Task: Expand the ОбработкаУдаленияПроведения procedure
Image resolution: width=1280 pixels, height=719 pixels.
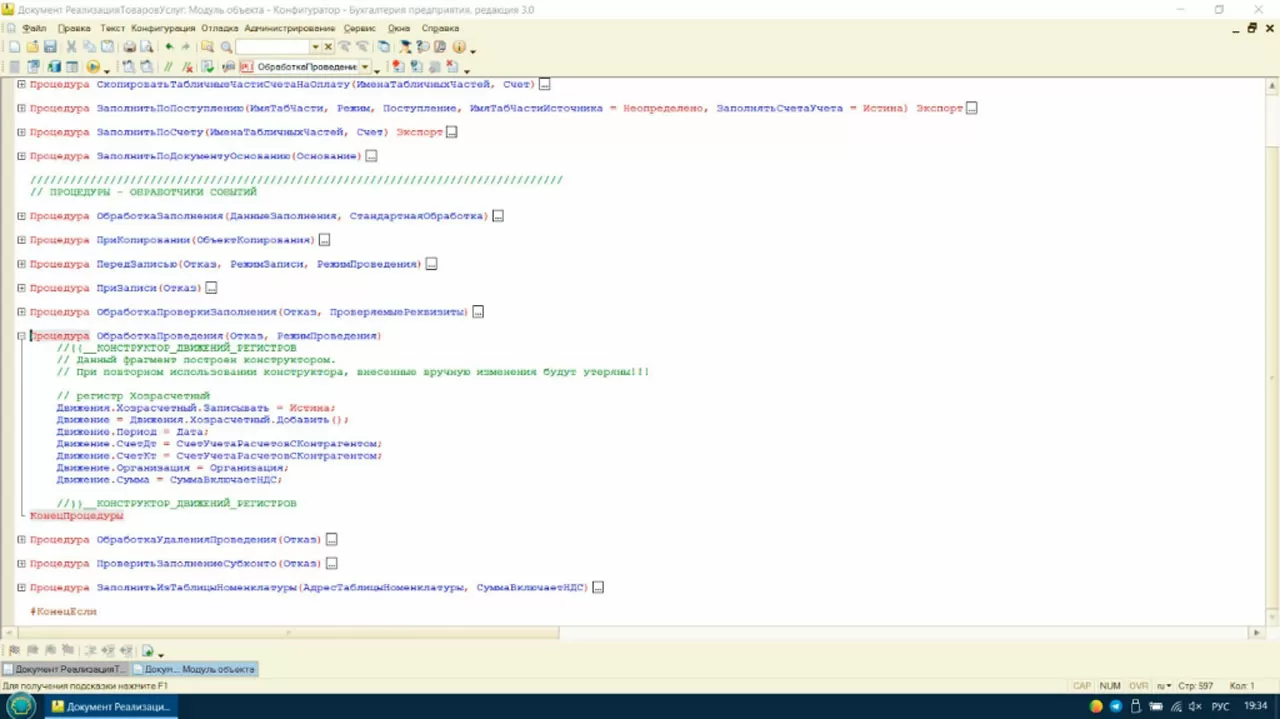Action: (x=22, y=540)
